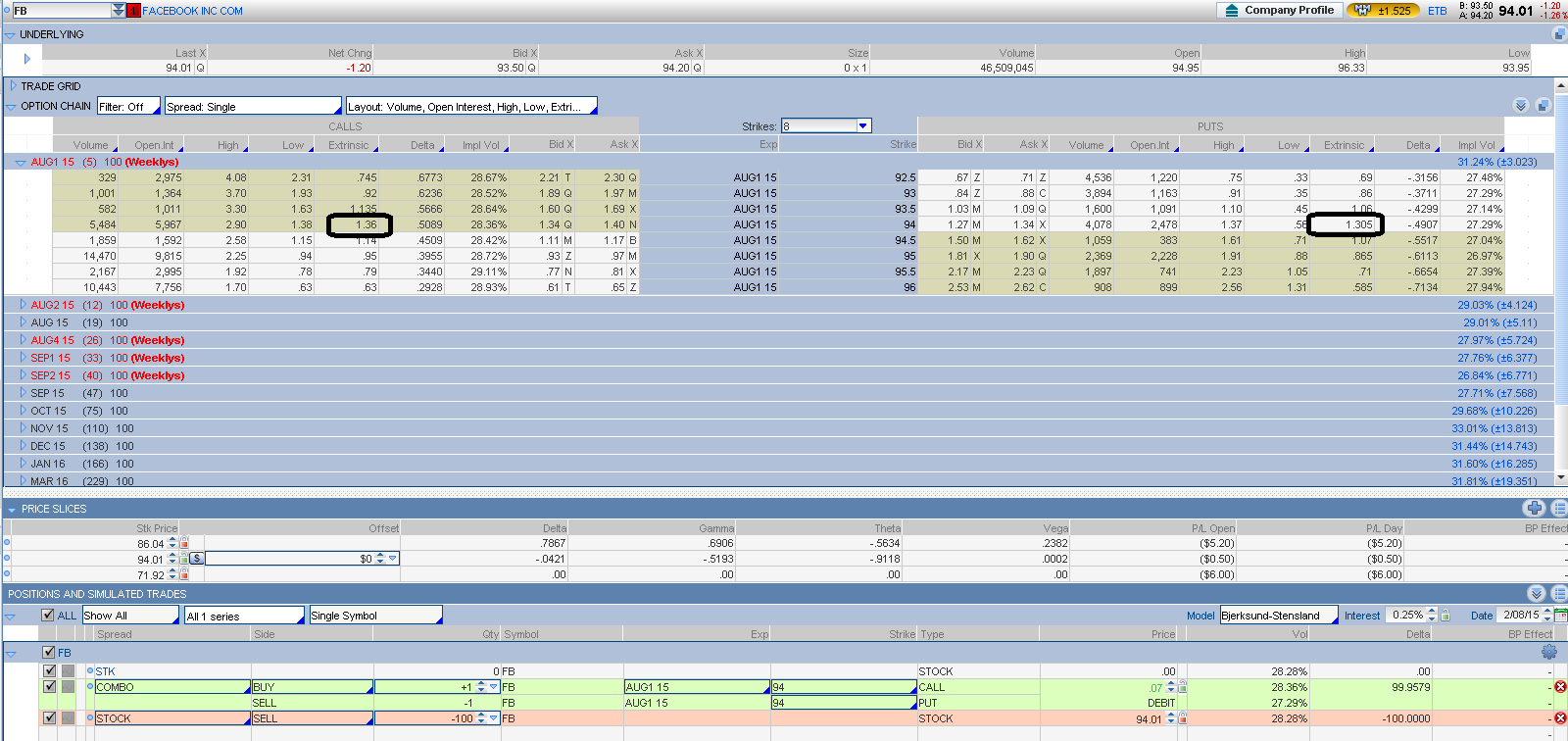Click the double-chevron icon in Option Chain header
The height and width of the screenshot is (741, 1568).
tap(1520, 106)
